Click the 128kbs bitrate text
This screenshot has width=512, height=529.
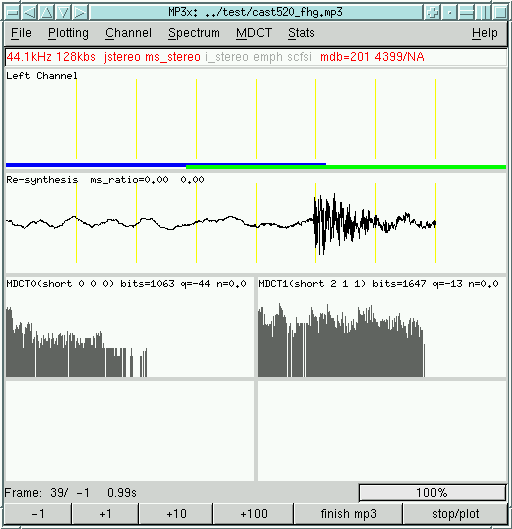(76, 57)
